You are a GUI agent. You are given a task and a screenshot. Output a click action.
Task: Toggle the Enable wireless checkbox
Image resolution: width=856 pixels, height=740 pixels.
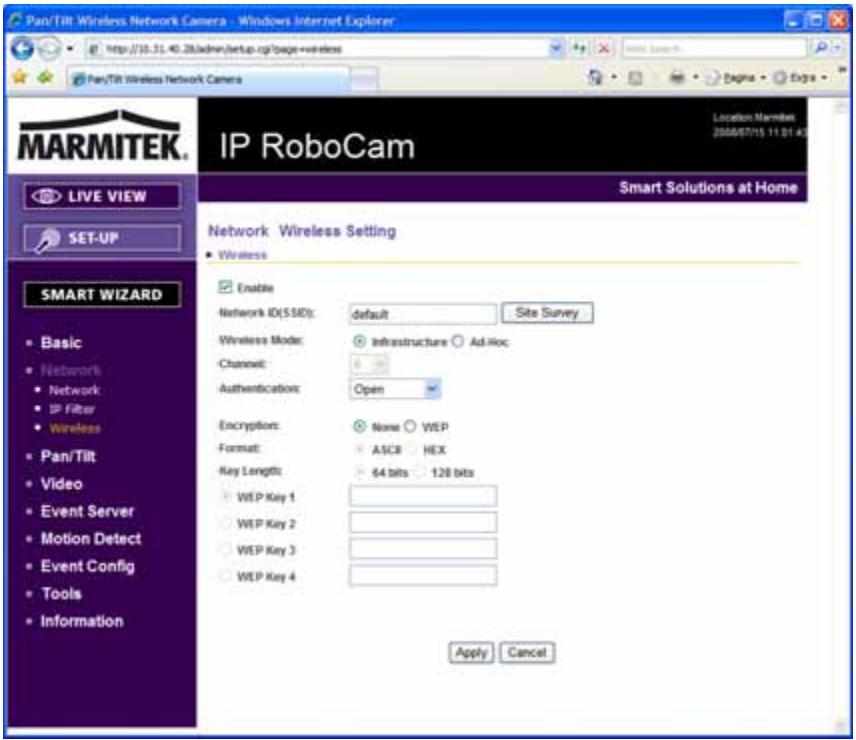(x=225, y=287)
